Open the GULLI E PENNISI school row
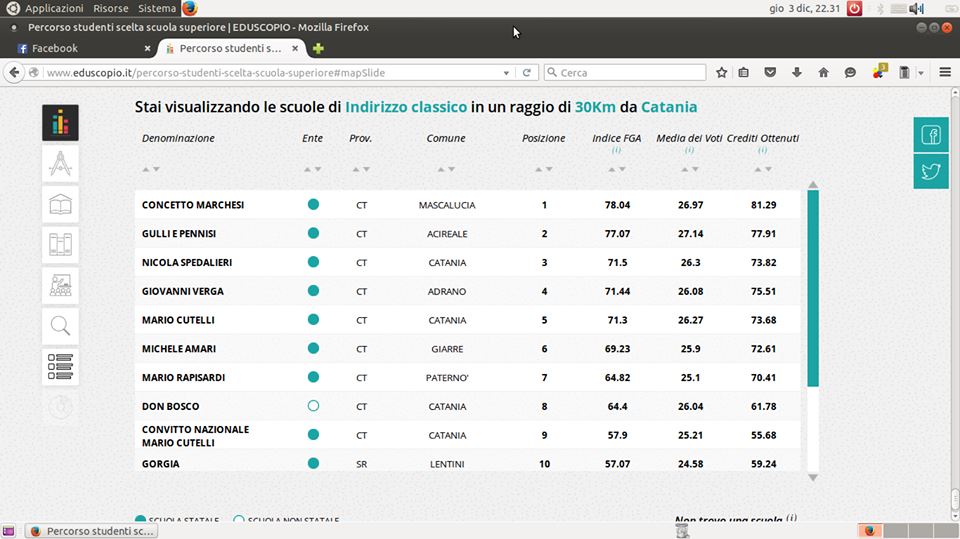This screenshot has height=539, width=960. (x=467, y=233)
